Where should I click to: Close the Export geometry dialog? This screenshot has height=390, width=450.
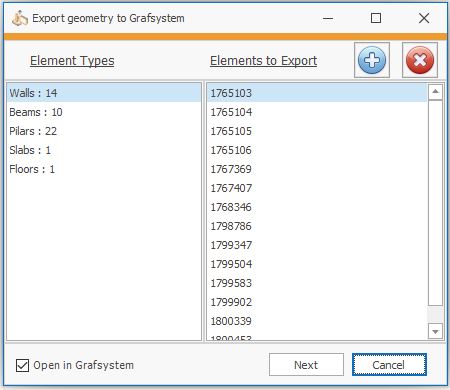tap(424, 18)
